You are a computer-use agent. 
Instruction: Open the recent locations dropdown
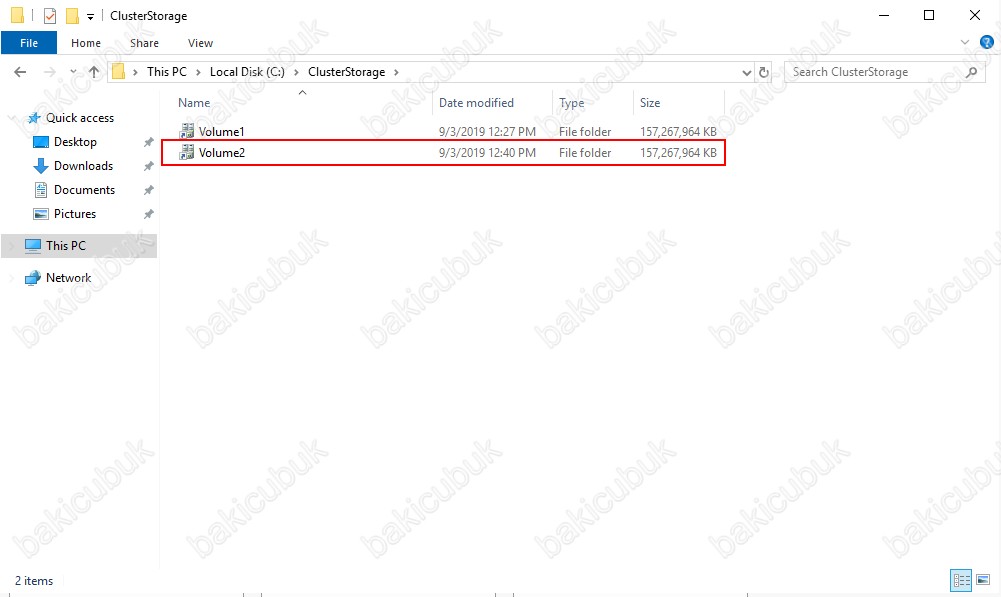pyautogui.click(x=73, y=72)
